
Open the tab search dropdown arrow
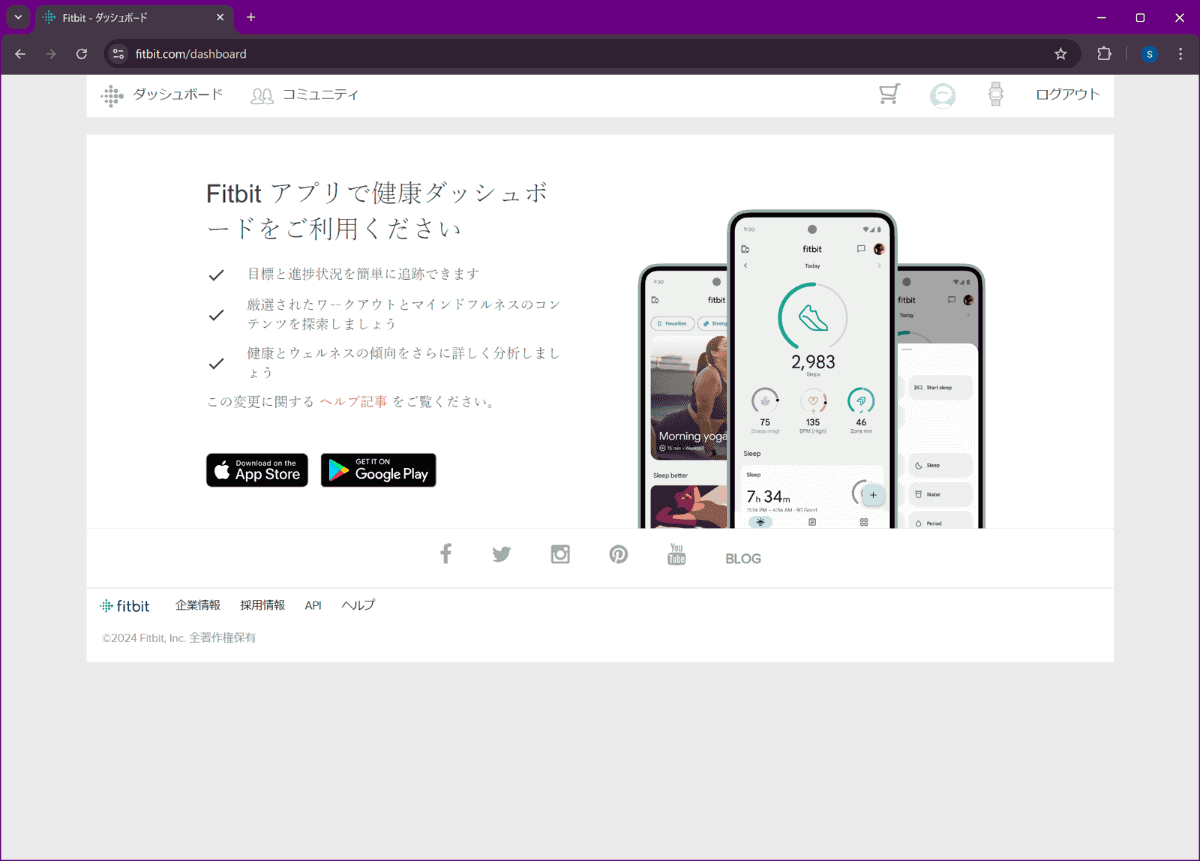point(16,17)
